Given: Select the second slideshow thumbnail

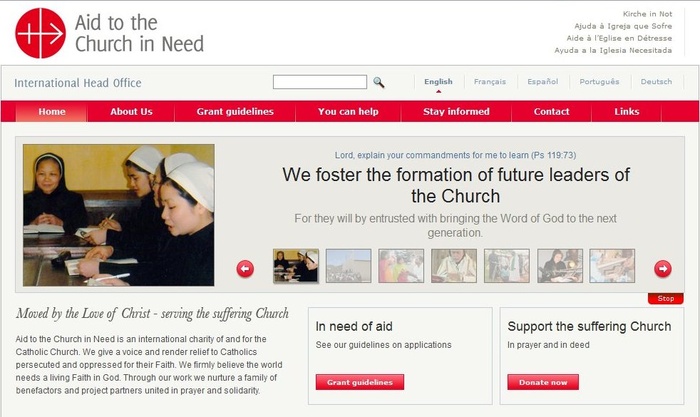Looking at the screenshot, I should pos(349,266).
